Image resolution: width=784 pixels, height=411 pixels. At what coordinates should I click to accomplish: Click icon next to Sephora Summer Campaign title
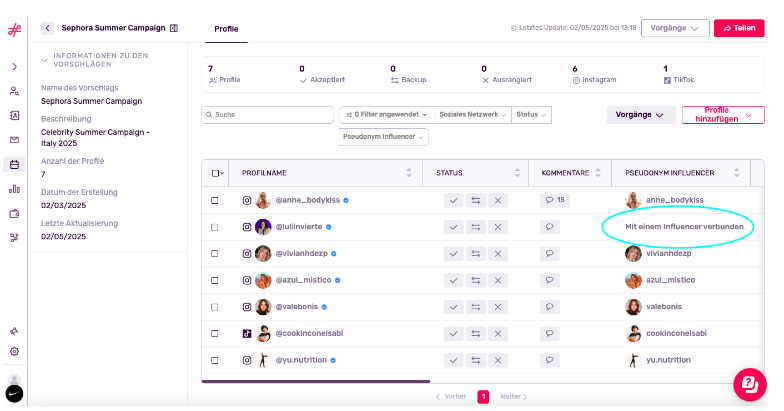(x=174, y=28)
